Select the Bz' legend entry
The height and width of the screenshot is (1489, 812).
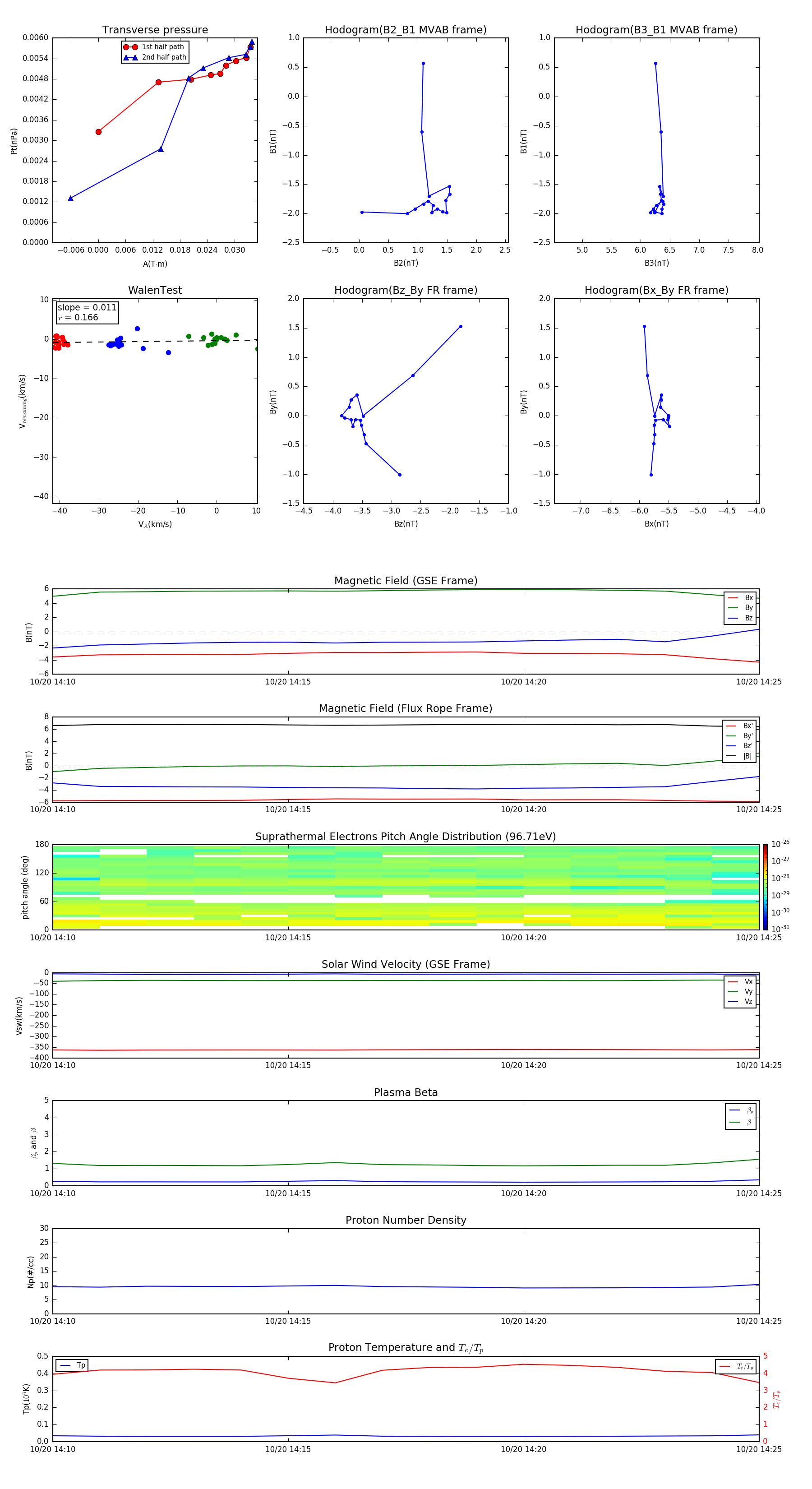point(740,746)
